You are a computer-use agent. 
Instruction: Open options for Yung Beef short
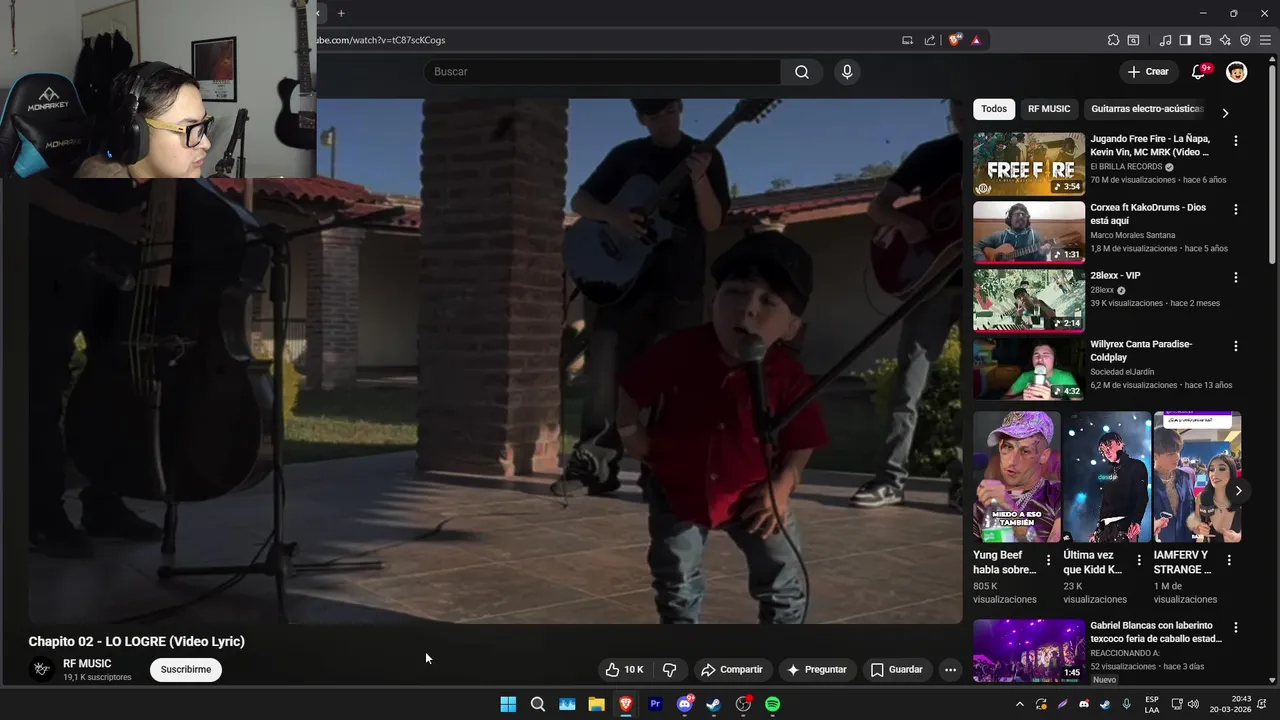(1048, 560)
